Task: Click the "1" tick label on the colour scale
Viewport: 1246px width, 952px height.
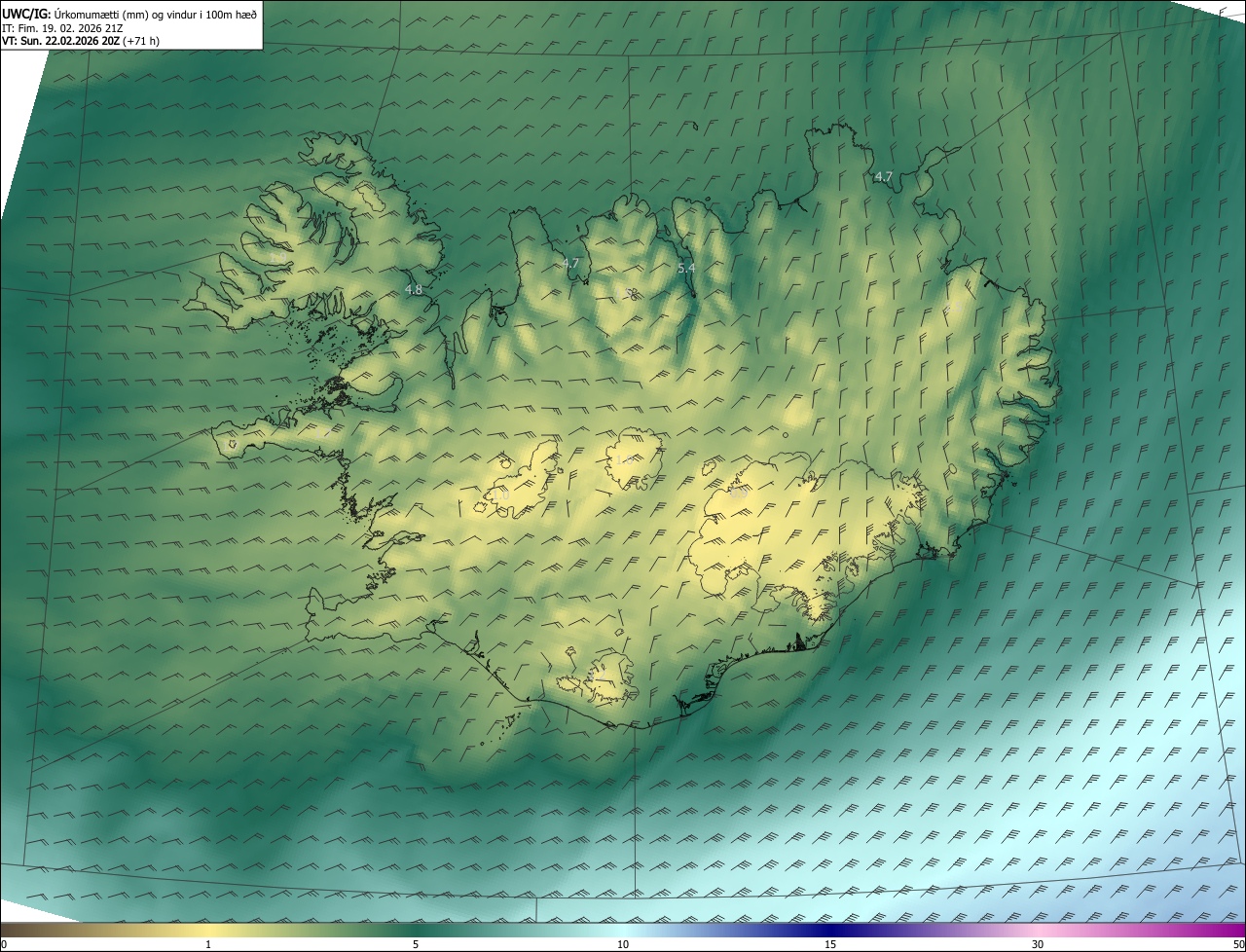Action: coord(208,944)
